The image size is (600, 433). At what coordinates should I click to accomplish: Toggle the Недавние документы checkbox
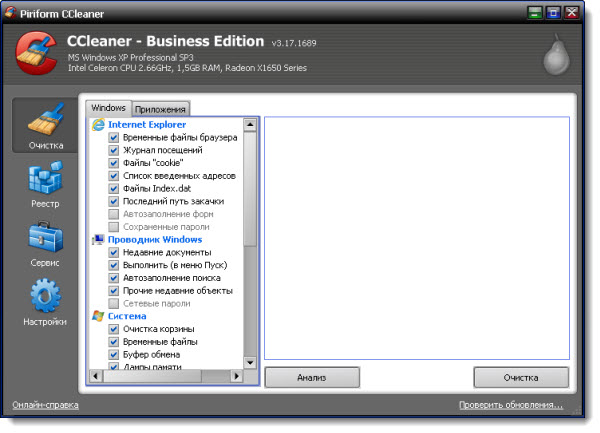[114, 253]
